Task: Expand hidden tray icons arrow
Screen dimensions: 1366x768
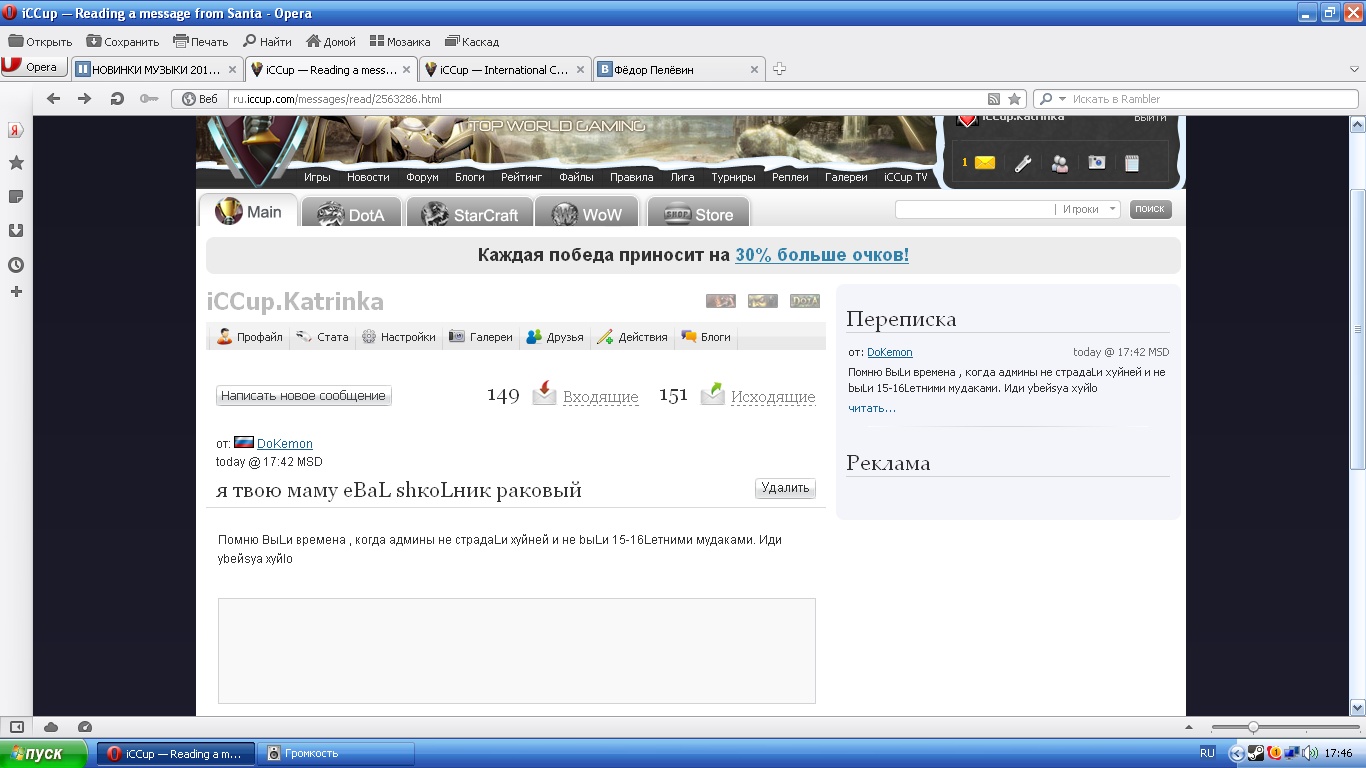Action: tap(1237, 753)
